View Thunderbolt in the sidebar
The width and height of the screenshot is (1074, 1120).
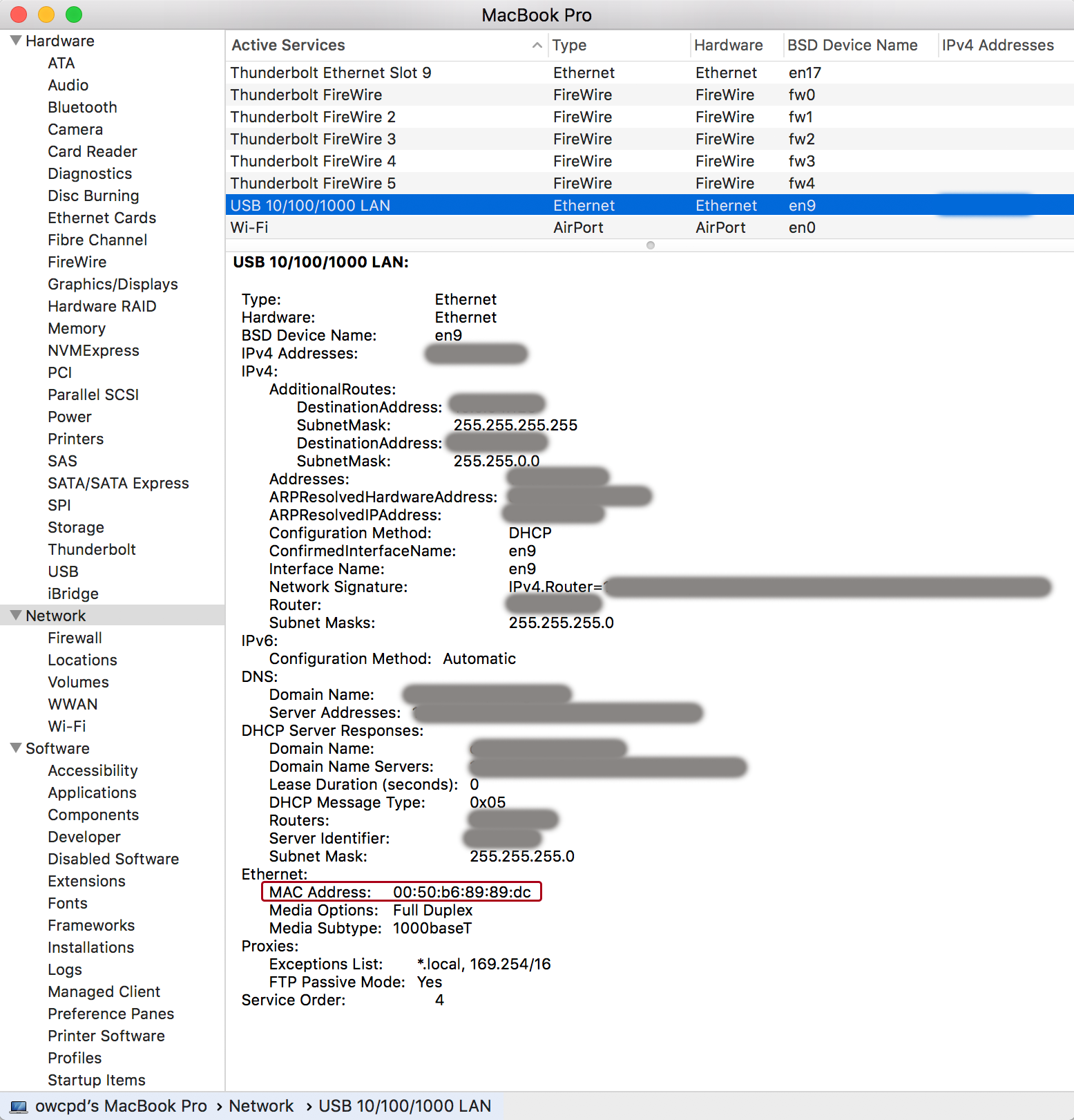pyautogui.click(x=92, y=549)
